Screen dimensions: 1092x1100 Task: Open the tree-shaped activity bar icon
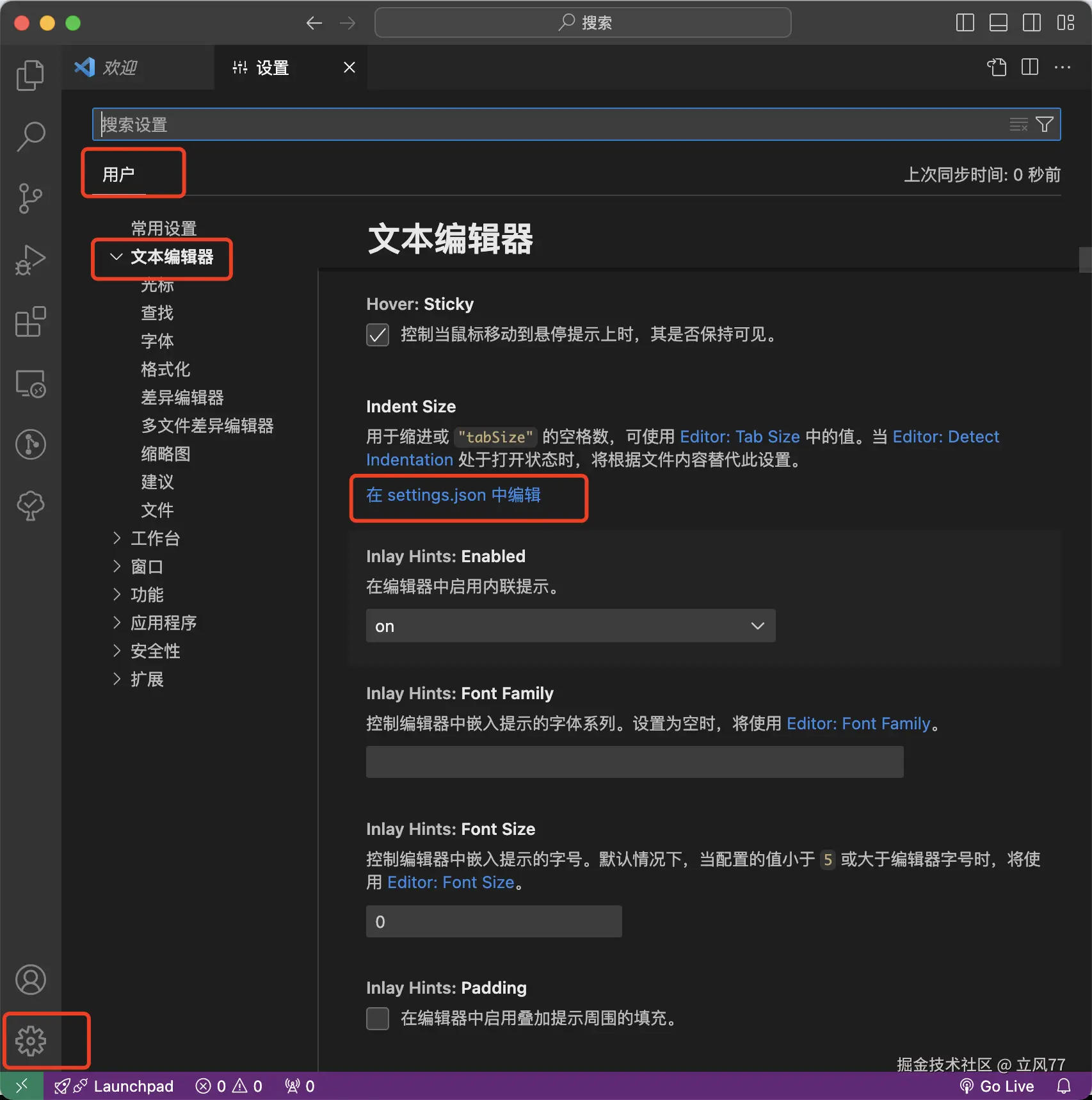point(30,506)
